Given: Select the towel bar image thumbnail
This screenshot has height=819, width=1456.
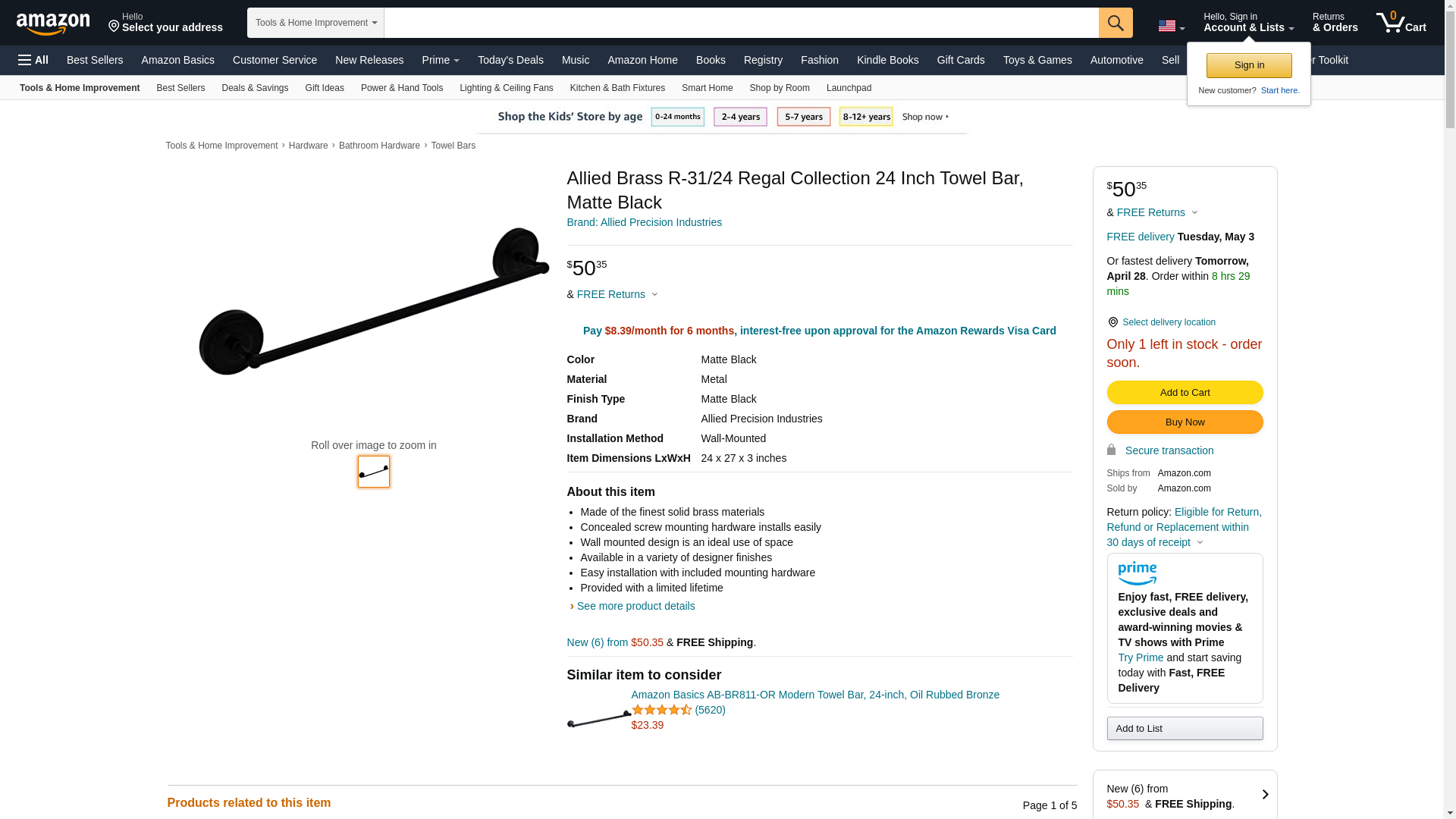Looking at the screenshot, I should pos(374,472).
